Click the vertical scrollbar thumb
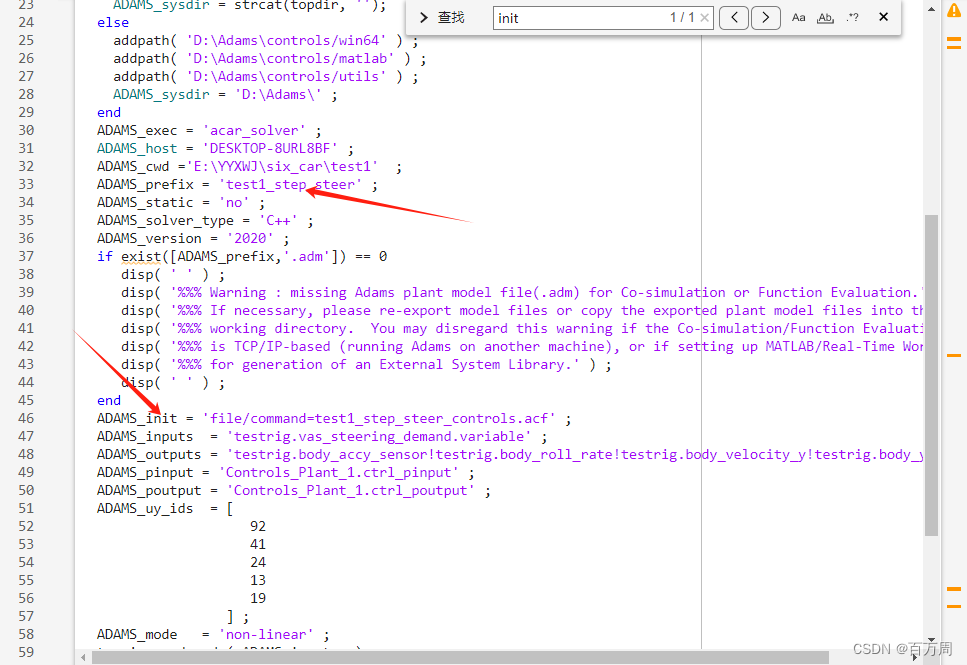The height and width of the screenshot is (665, 967). point(931,375)
